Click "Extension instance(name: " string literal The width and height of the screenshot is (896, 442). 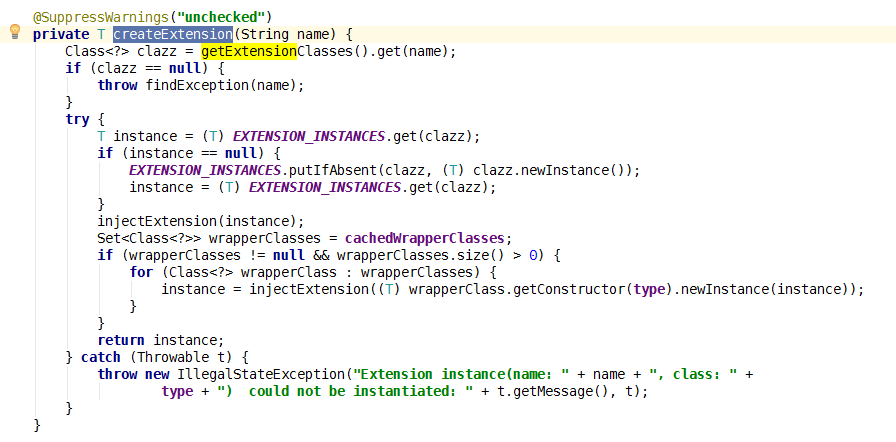pos(461,374)
